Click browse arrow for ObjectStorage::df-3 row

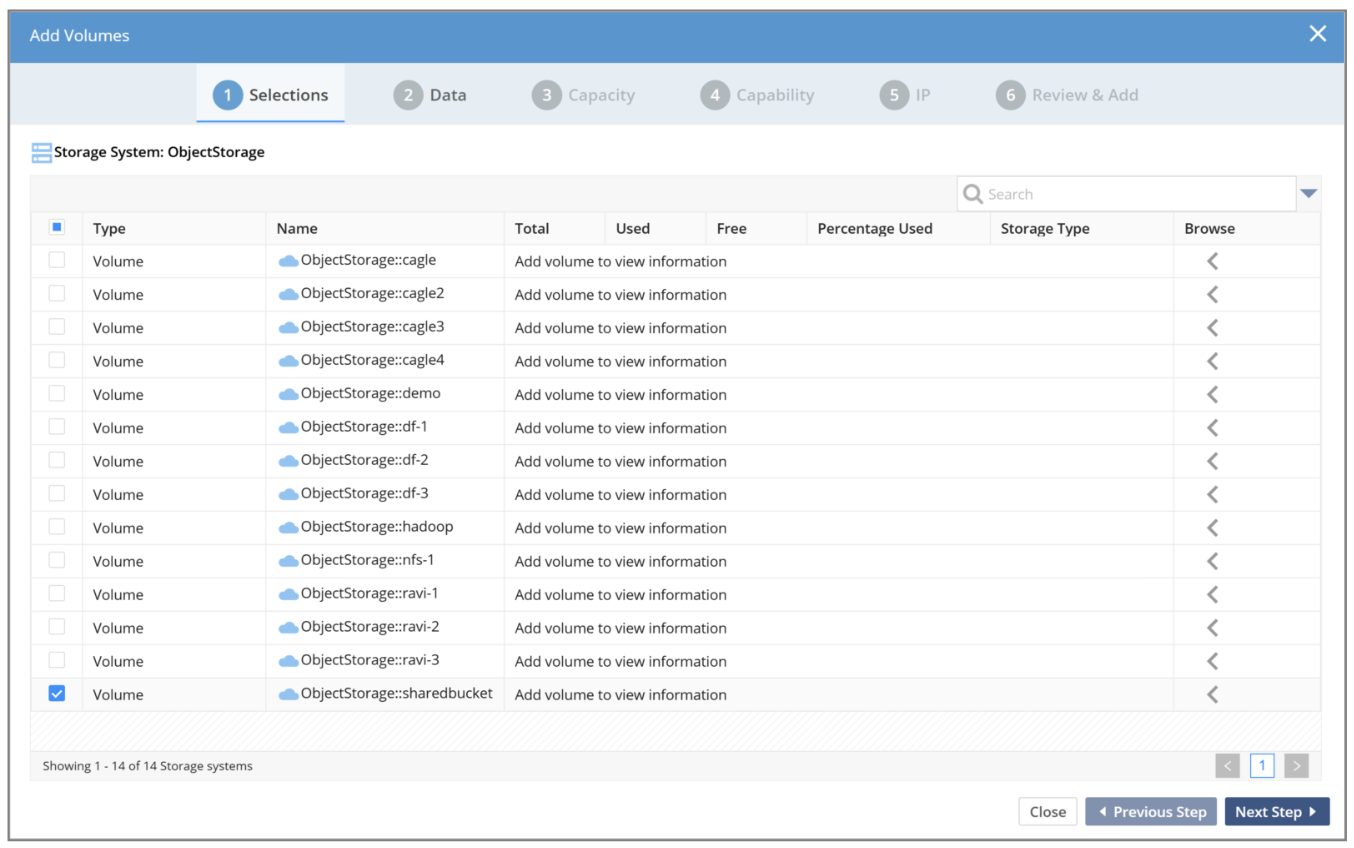[x=1212, y=494]
